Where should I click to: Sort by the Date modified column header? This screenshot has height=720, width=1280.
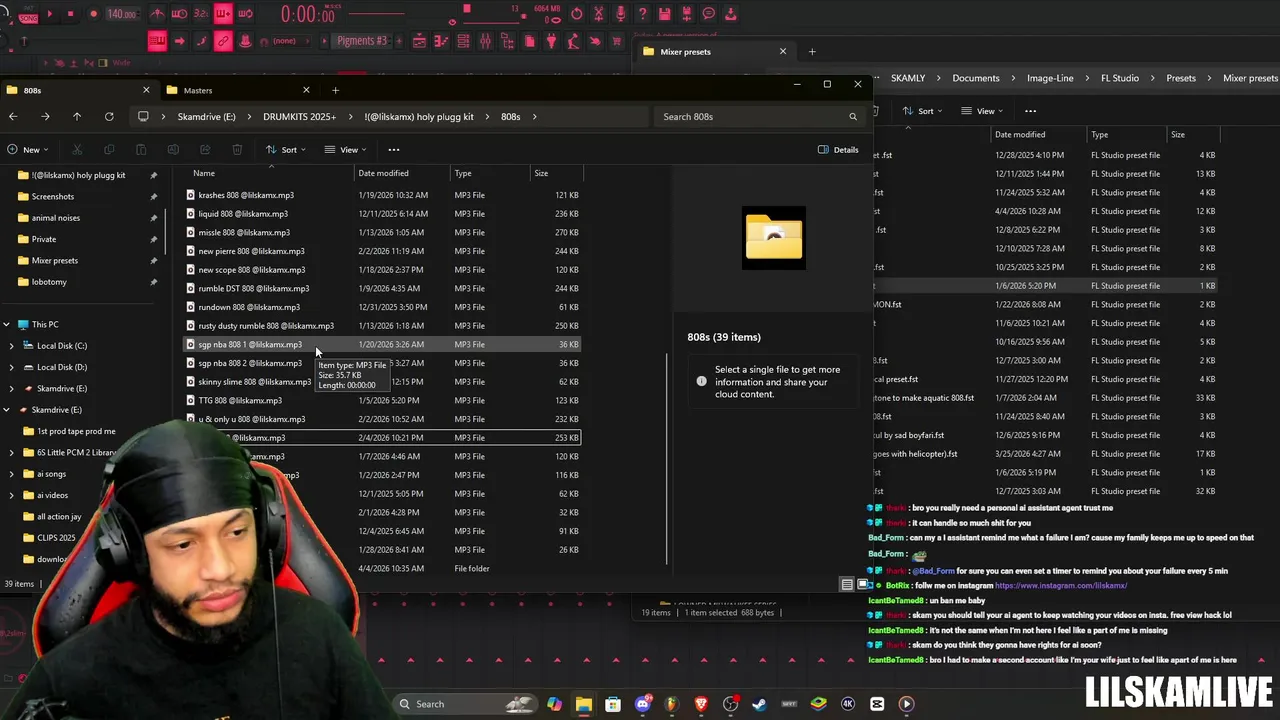(402, 173)
